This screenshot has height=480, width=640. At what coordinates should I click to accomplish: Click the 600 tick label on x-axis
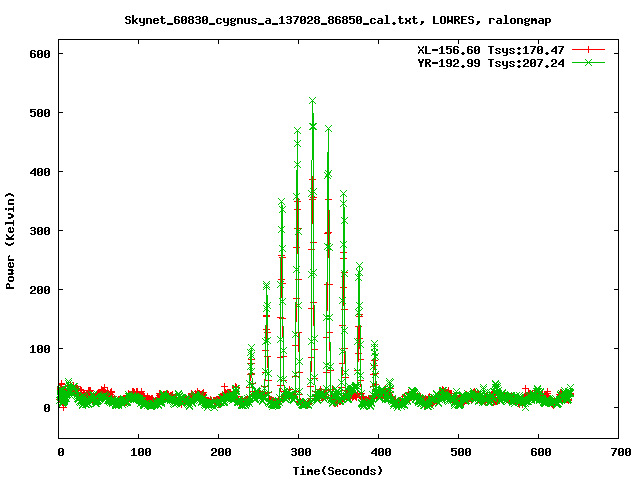(541, 452)
